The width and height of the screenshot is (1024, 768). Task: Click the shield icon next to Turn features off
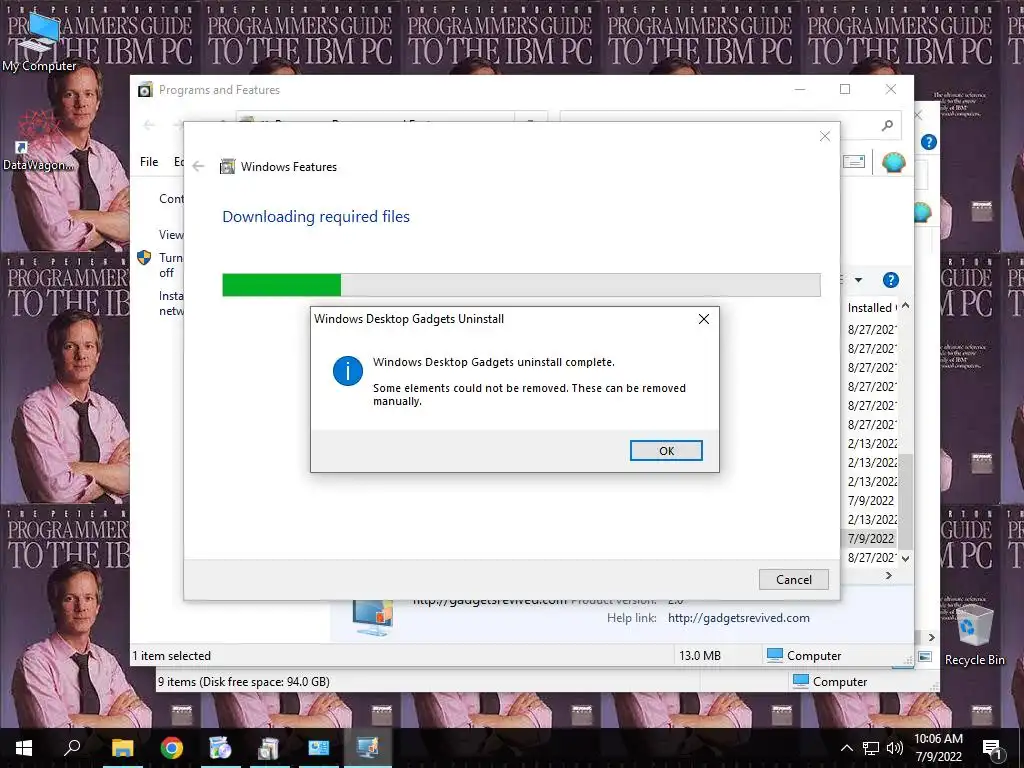pos(144,258)
